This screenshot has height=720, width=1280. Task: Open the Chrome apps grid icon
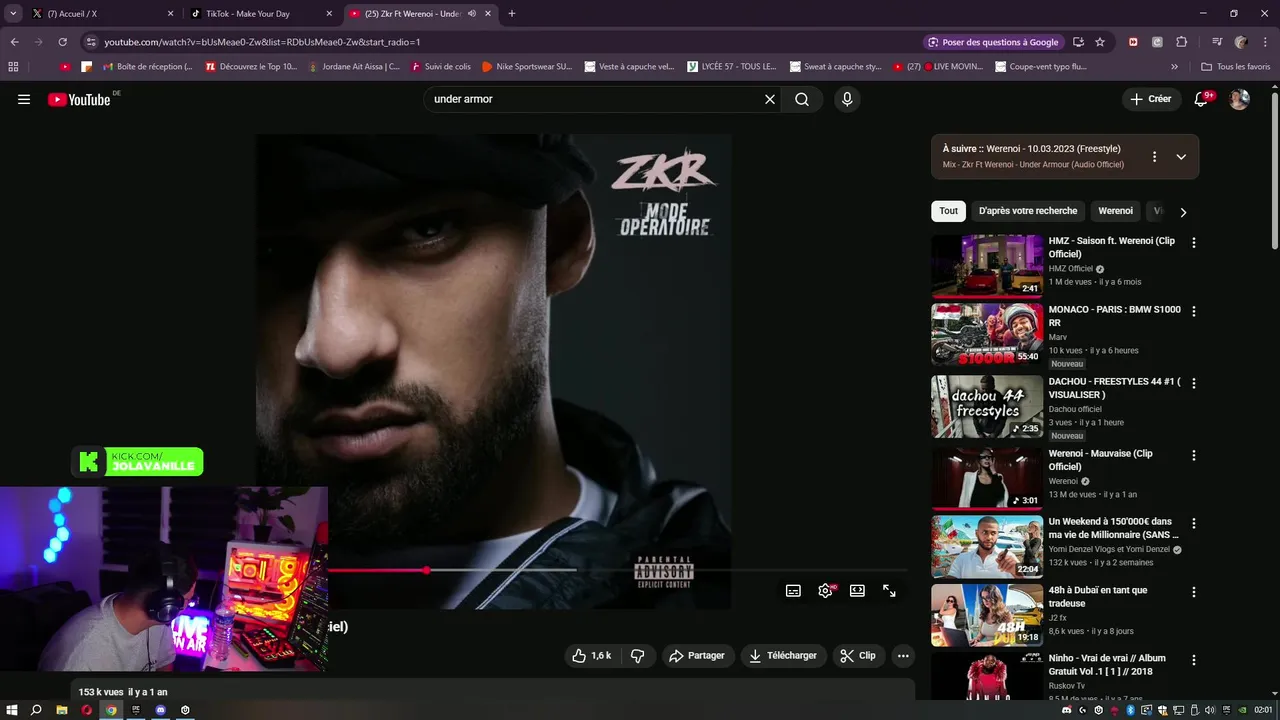click(x=13, y=67)
